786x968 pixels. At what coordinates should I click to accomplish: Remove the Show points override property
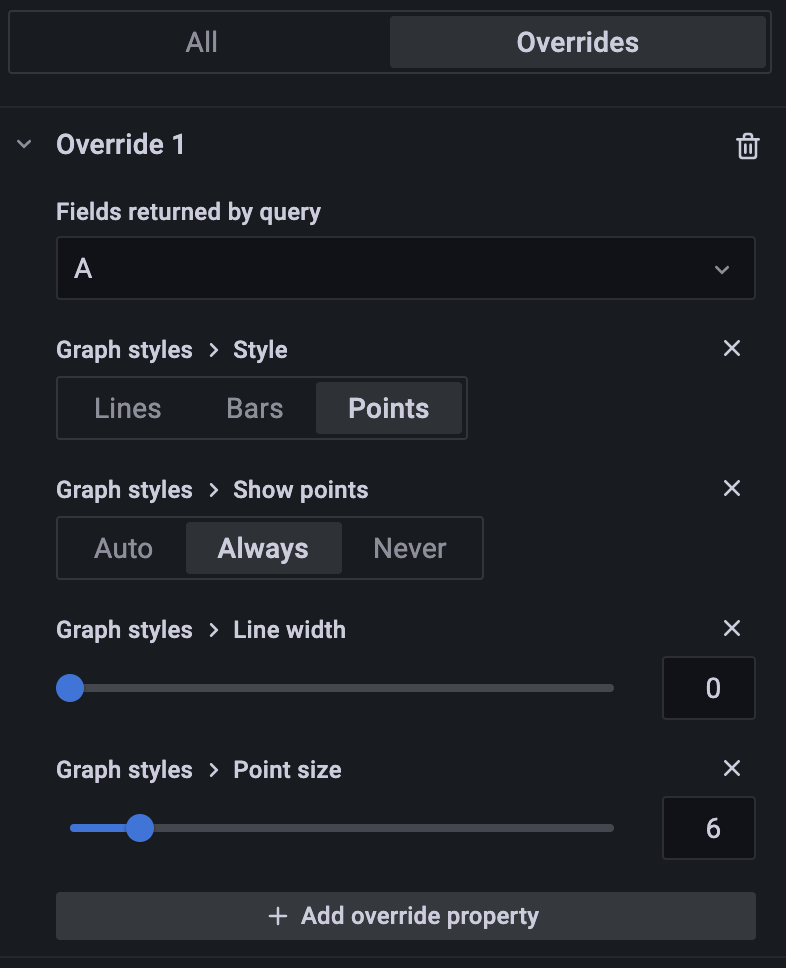732,488
